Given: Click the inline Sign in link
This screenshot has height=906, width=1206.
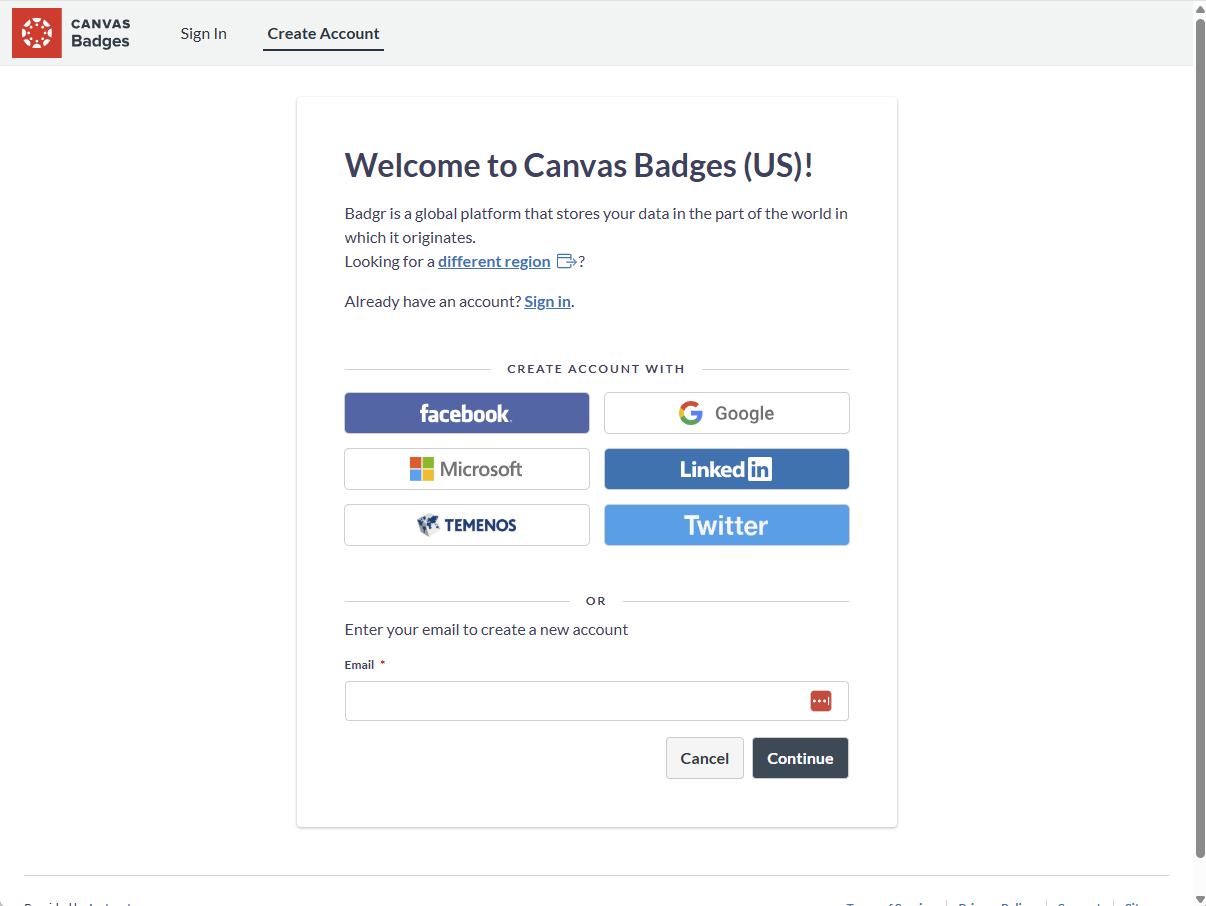Looking at the screenshot, I should click(548, 301).
